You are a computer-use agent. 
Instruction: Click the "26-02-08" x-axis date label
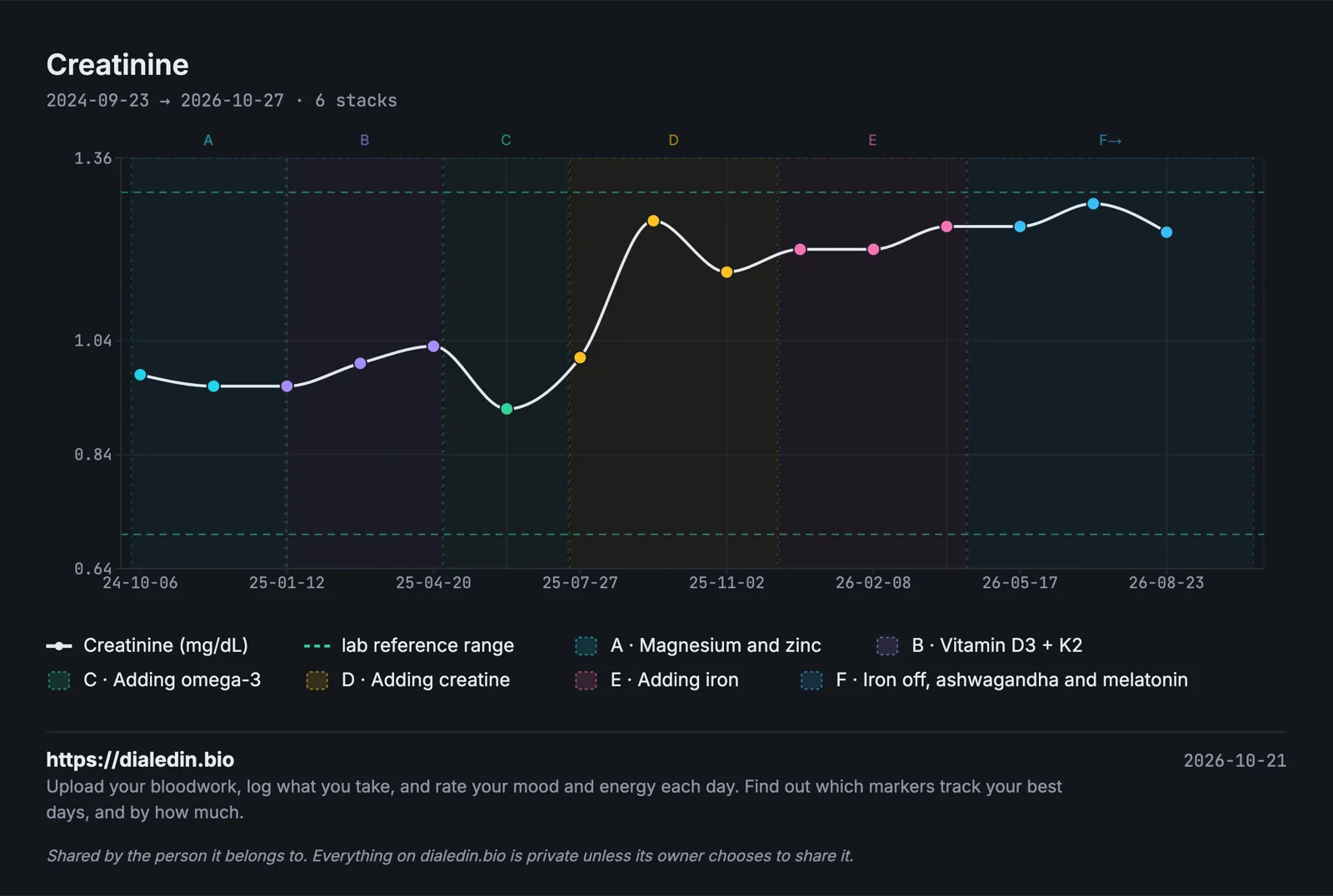coord(873,583)
